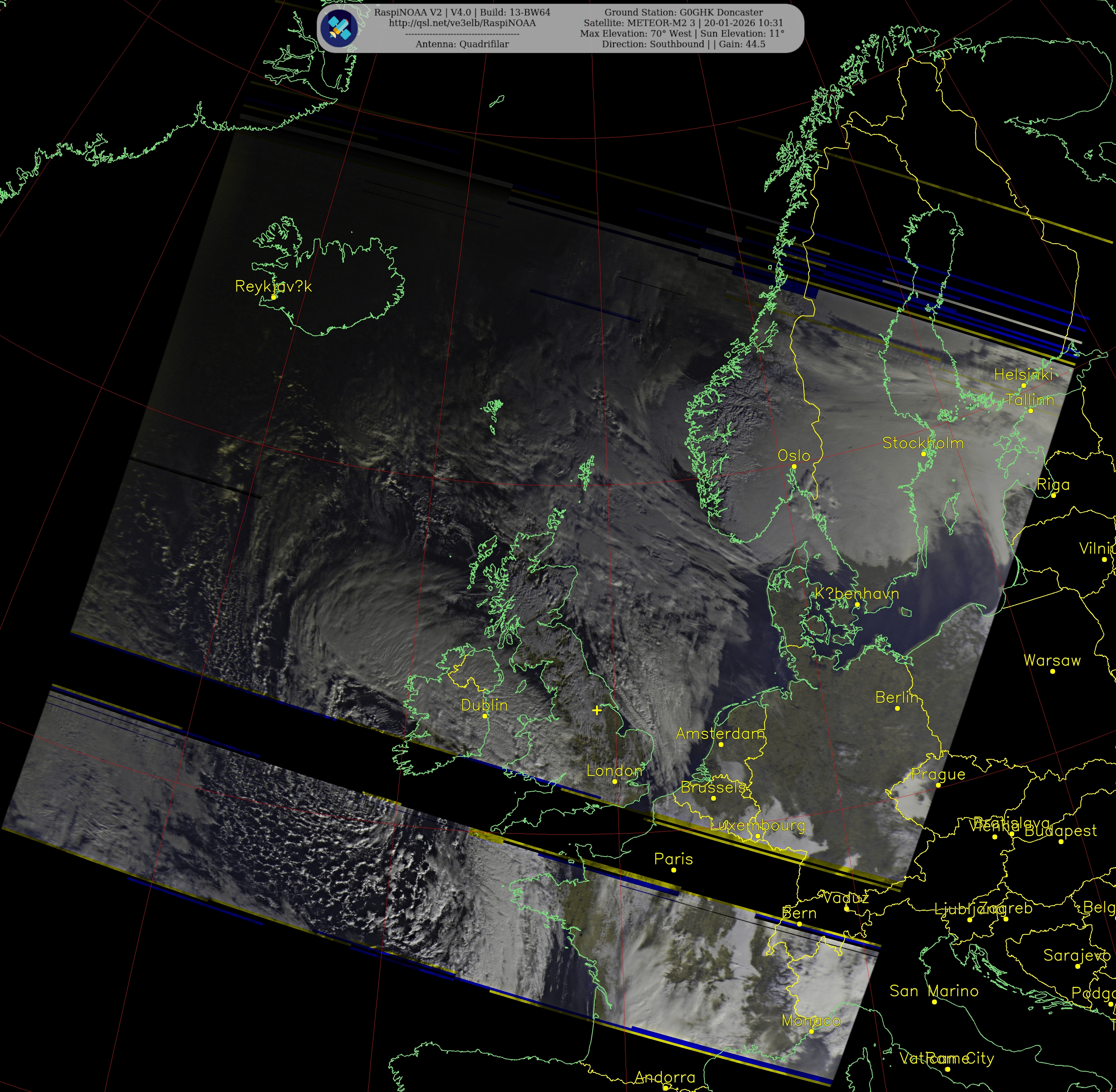
Task: Click the Riga city marker dot
Action: pos(1053,495)
